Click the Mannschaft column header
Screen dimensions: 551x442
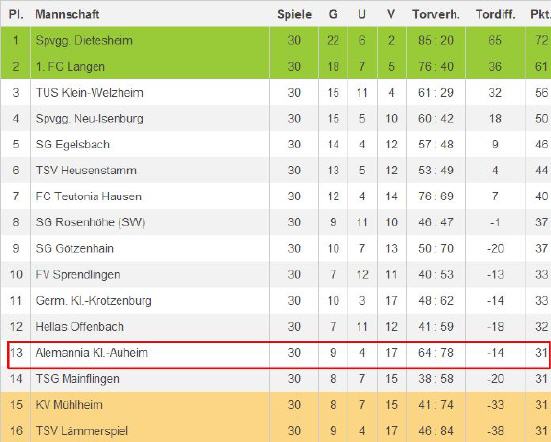pos(67,14)
